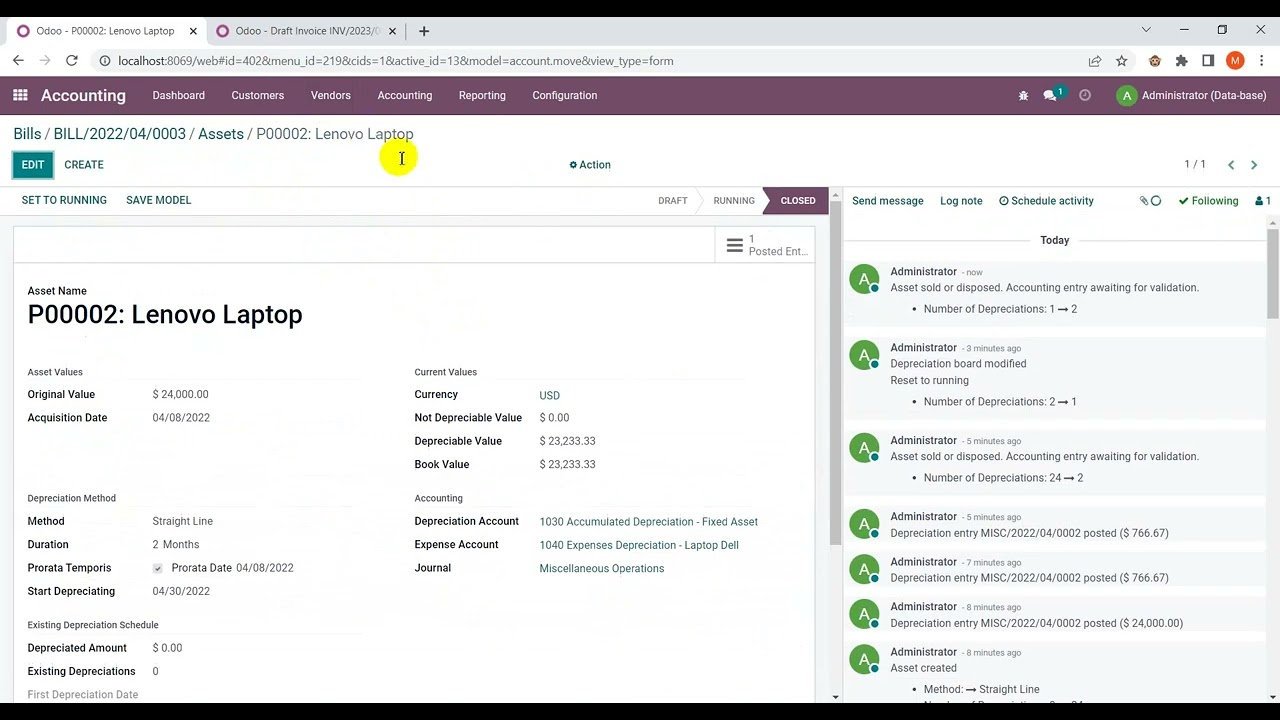
Task: Toggle the Following subscription button
Action: [1208, 201]
